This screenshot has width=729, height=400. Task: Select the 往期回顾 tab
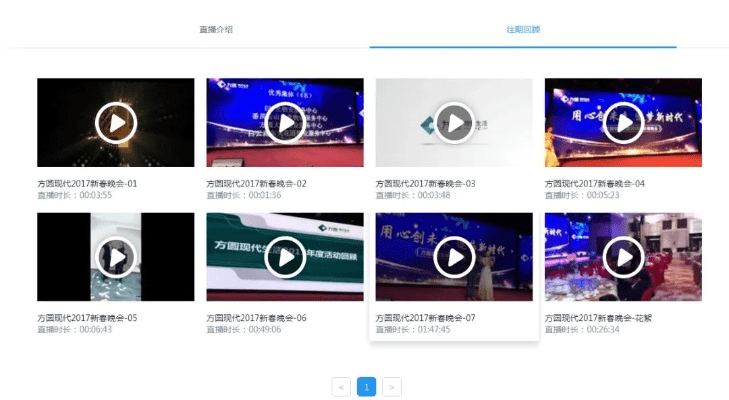point(523,30)
